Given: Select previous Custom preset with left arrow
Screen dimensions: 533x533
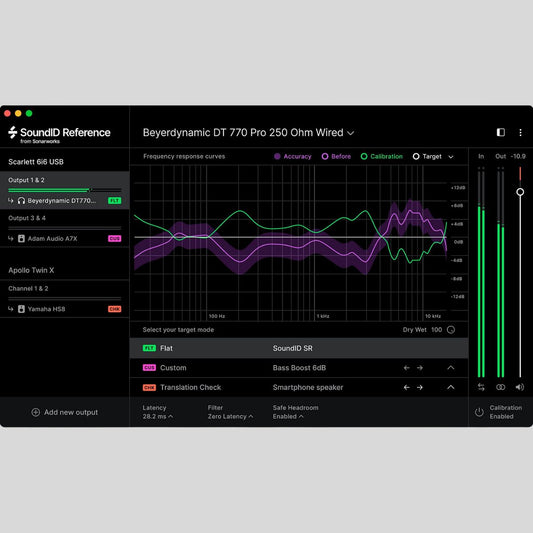Looking at the screenshot, I should click(407, 368).
